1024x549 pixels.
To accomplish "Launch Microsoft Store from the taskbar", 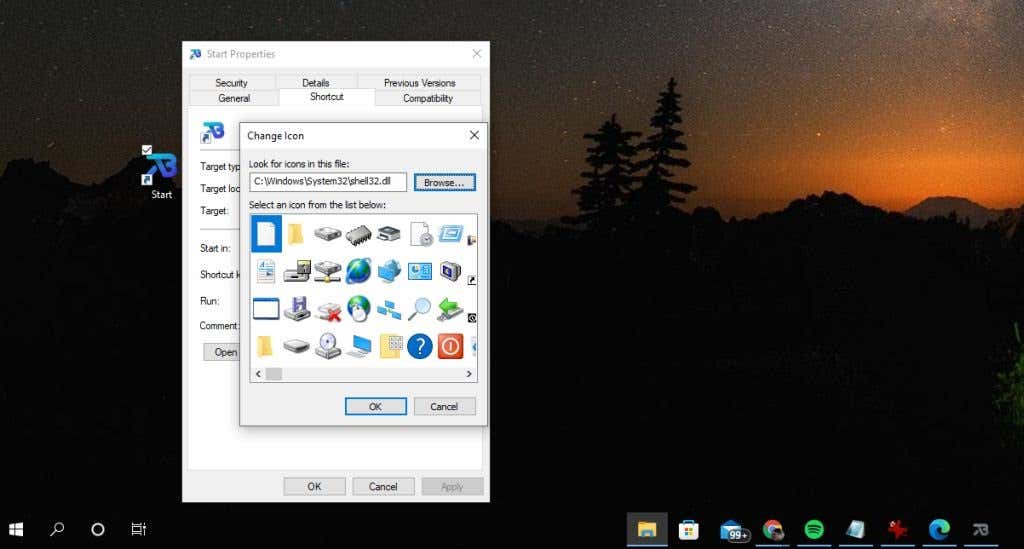I will point(688,529).
